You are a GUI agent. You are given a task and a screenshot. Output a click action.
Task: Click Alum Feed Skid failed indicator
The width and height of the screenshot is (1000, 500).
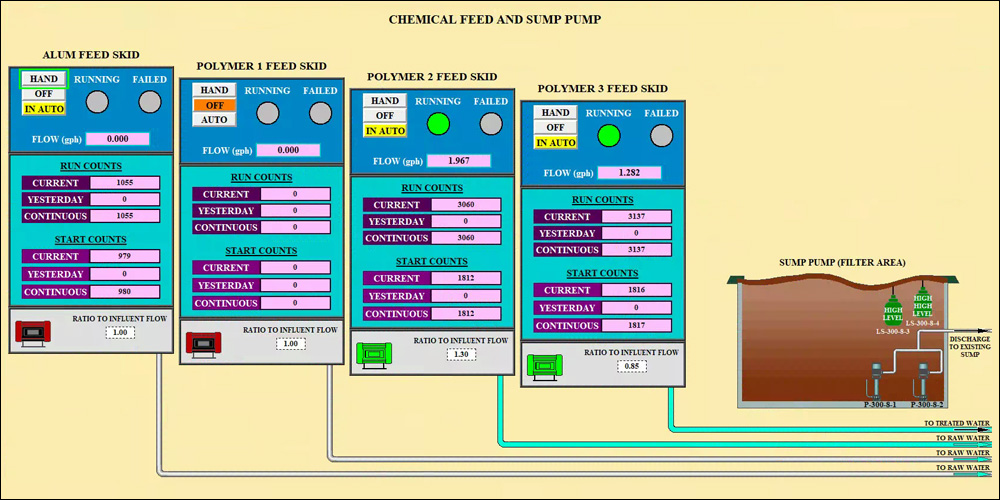pos(149,101)
